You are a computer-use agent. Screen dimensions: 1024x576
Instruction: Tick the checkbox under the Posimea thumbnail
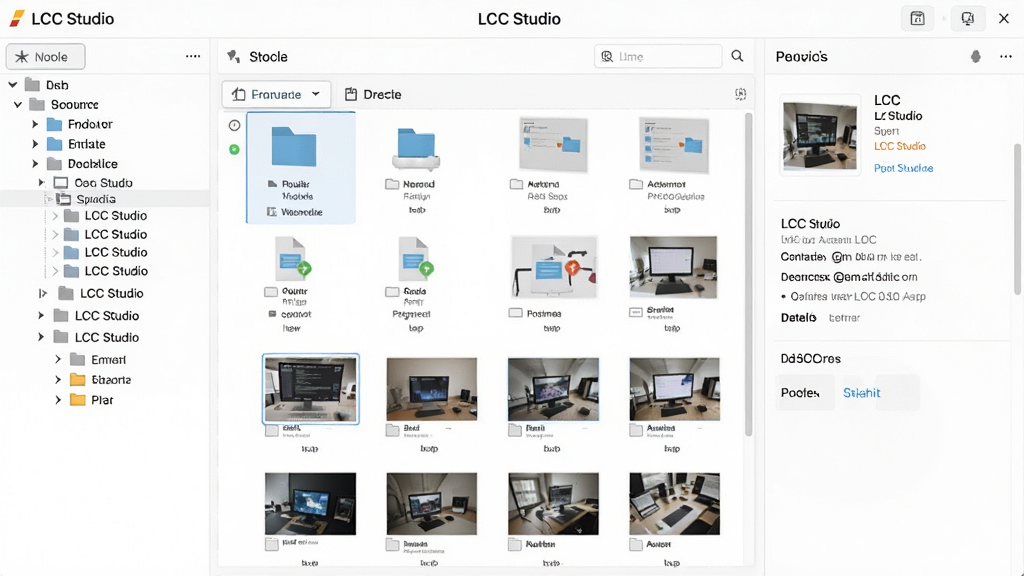[516, 313]
